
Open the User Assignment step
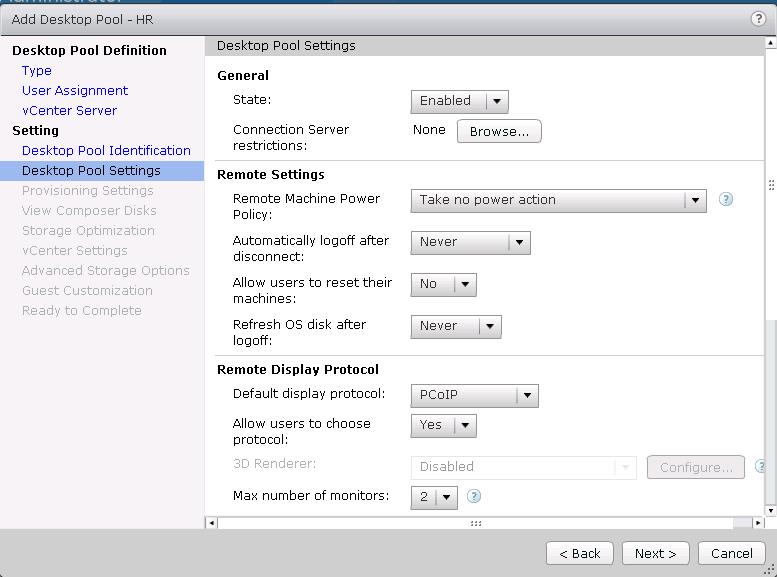[x=75, y=91]
